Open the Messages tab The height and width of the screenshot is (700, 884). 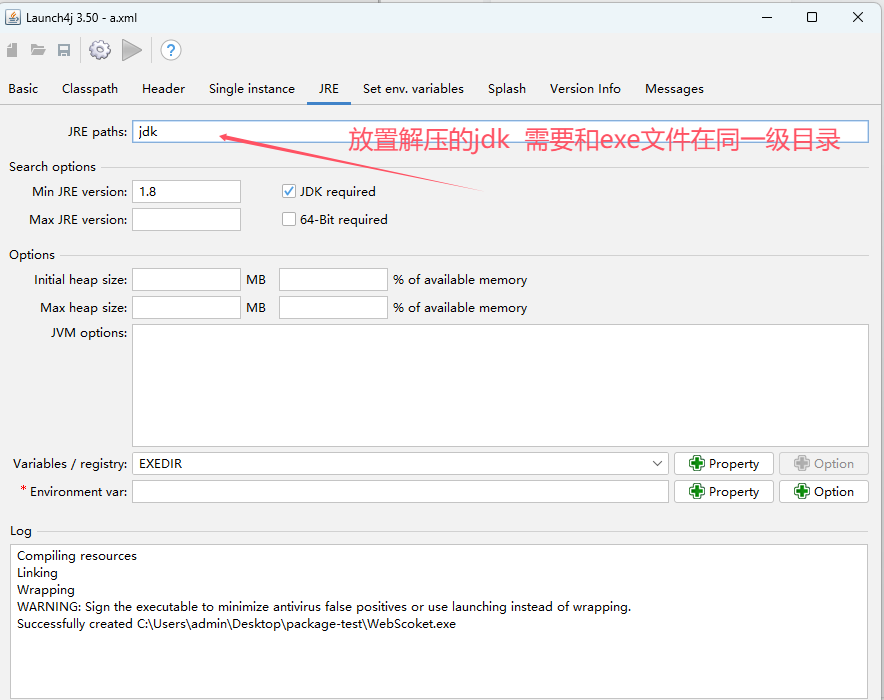[x=674, y=88]
